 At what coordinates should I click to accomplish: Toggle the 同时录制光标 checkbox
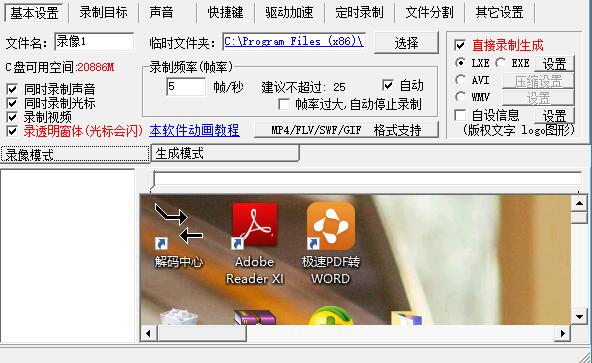click(12, 103)
